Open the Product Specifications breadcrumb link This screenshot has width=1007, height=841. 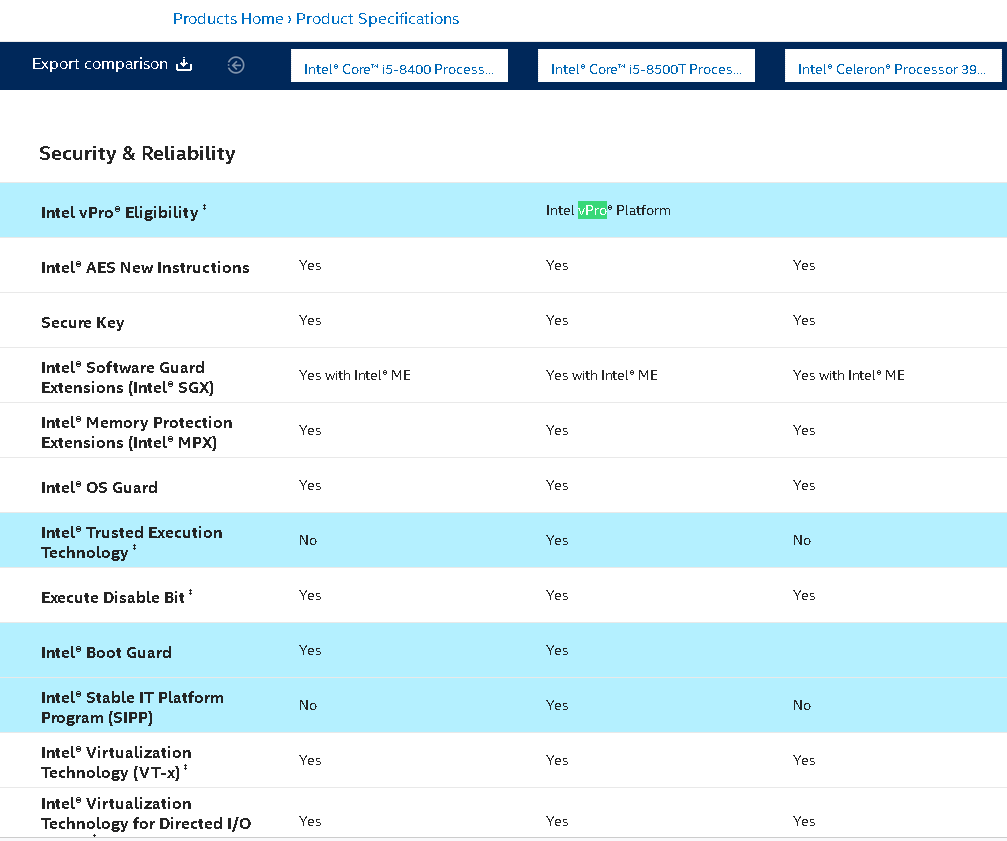coord(378,19)
